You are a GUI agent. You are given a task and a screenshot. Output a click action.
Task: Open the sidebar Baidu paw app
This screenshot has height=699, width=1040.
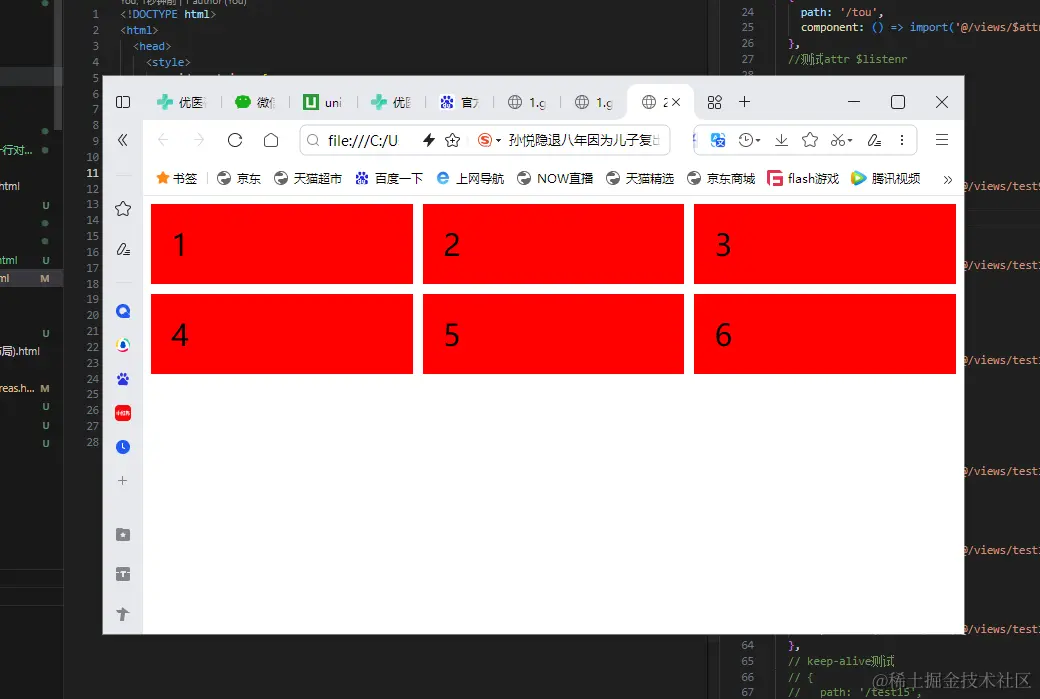click(123, 379)
